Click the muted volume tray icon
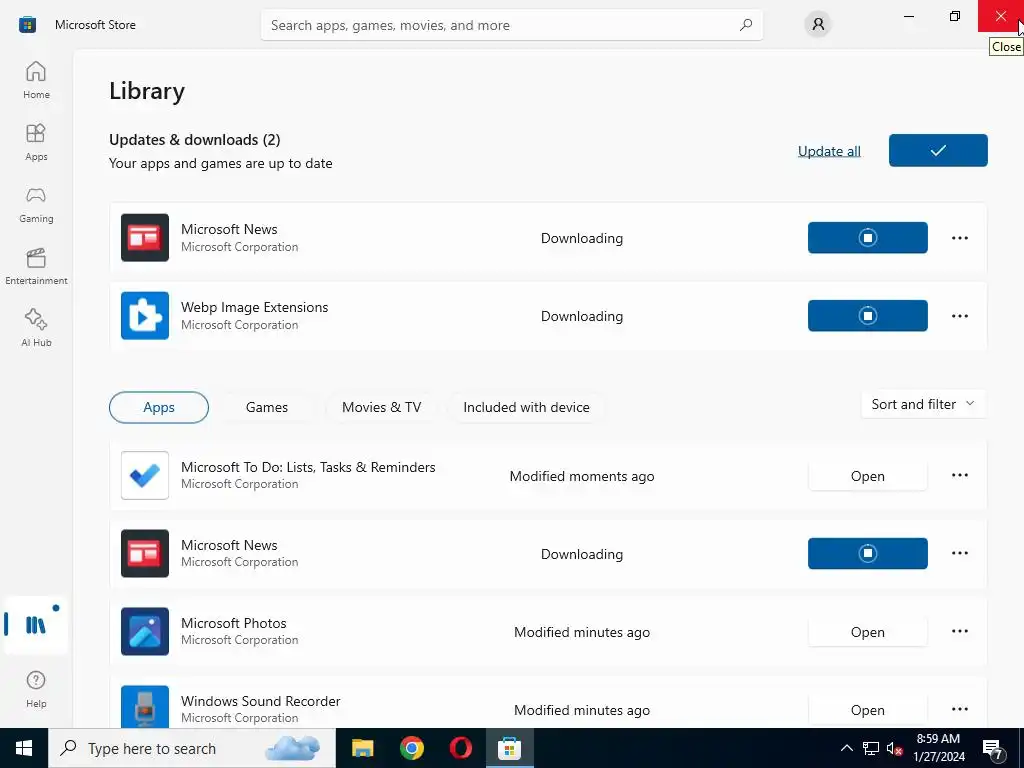The image size is (1024, 768). [x=894, y=748]
